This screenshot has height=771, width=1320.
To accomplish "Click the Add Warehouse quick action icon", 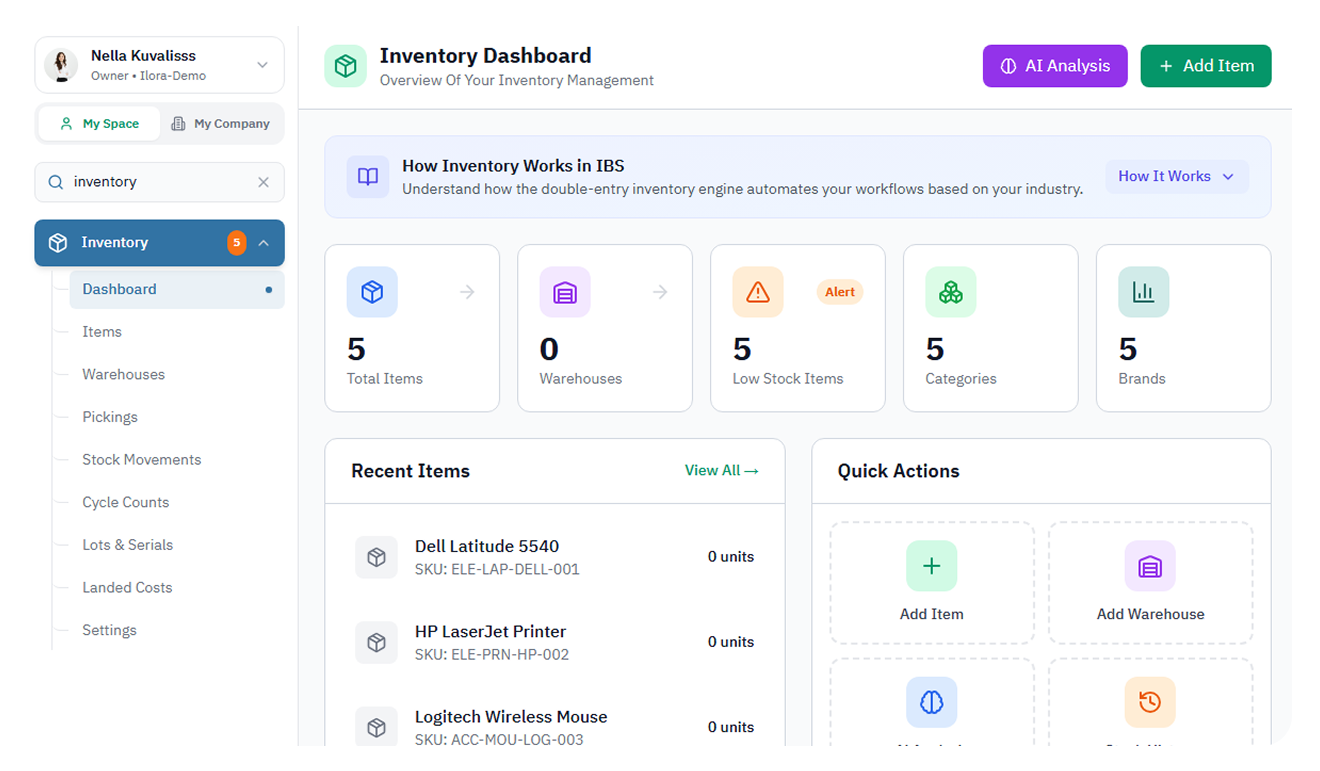I will coord(1150,566).
